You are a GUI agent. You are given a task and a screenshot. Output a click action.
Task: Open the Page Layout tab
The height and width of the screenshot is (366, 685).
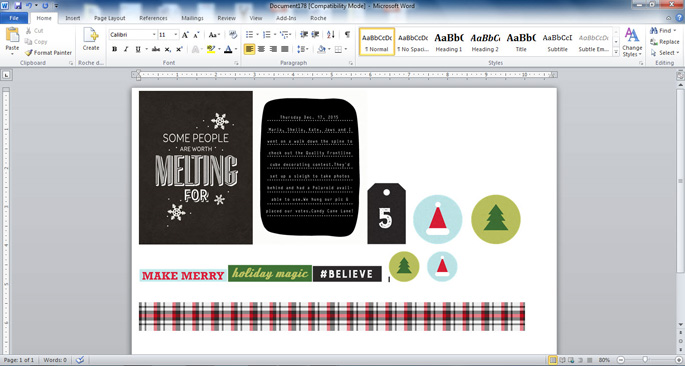(110, 18)
